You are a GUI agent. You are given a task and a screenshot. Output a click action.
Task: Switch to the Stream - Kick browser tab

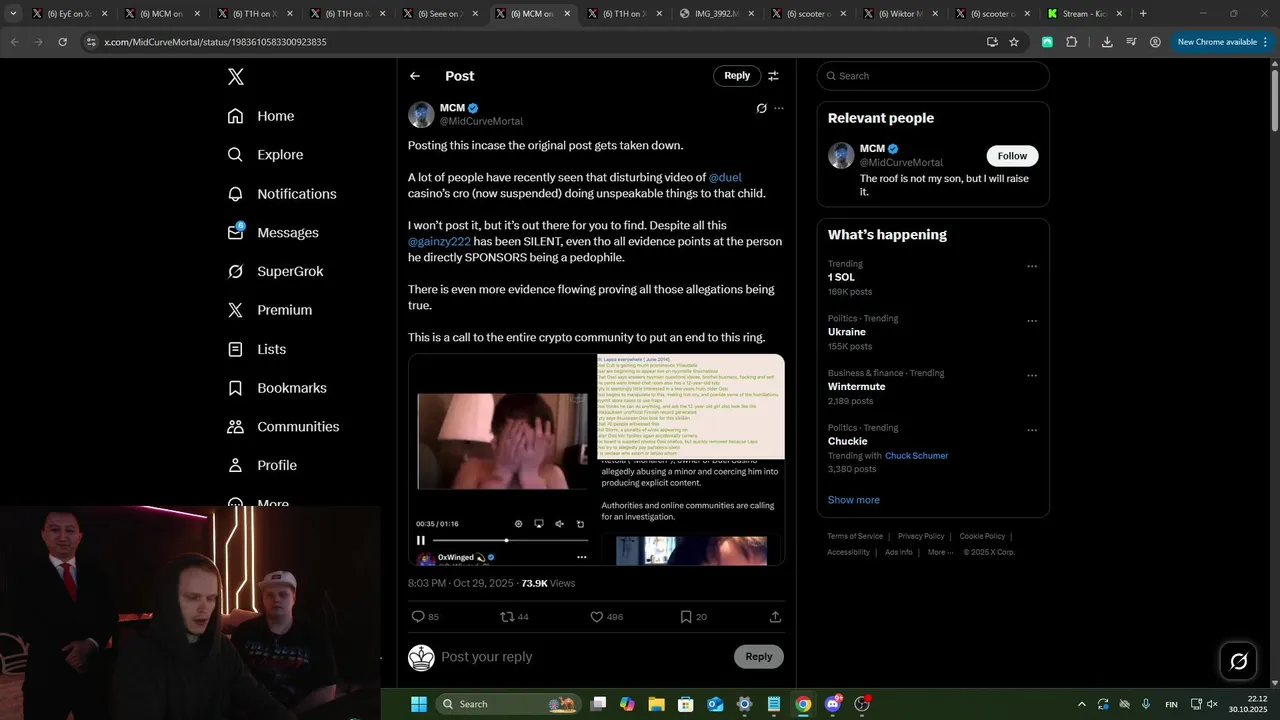tap(1084, 14)
